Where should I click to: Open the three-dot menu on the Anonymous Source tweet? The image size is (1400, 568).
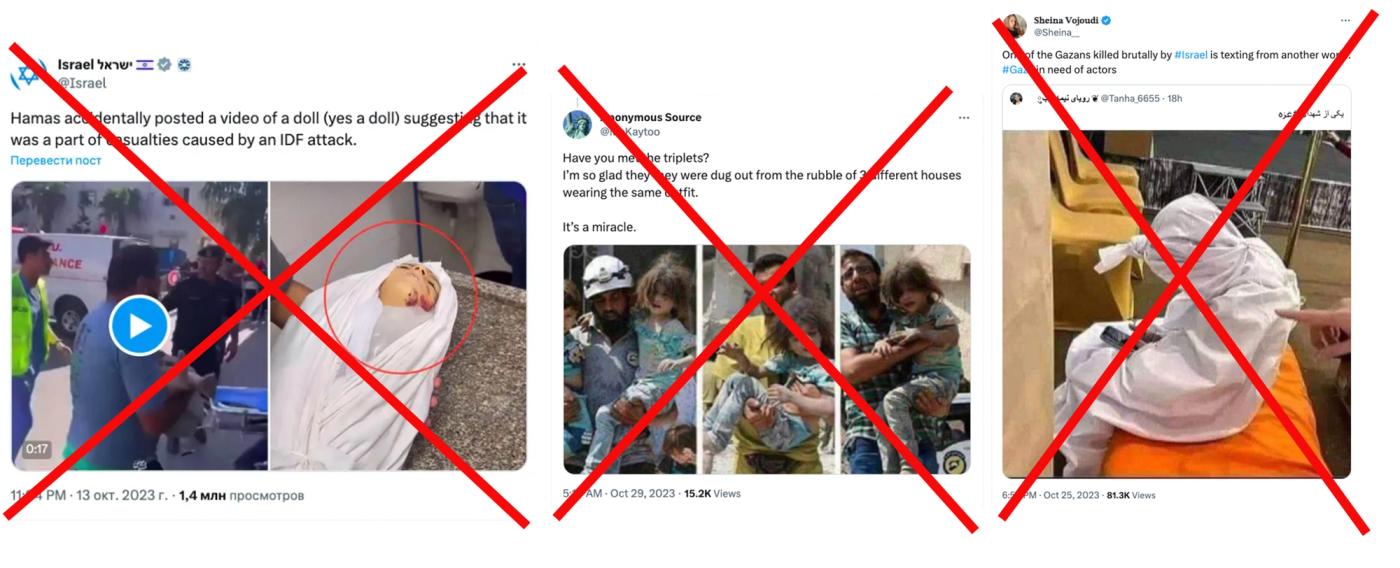963,118
